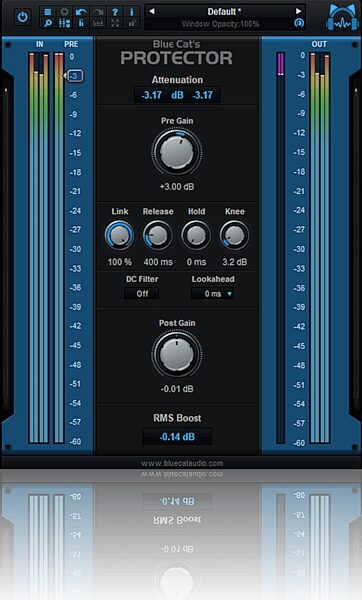Screen dimensions: 362x600
Task: Click the OUT level meter
Action: click(x=320, y=248)
